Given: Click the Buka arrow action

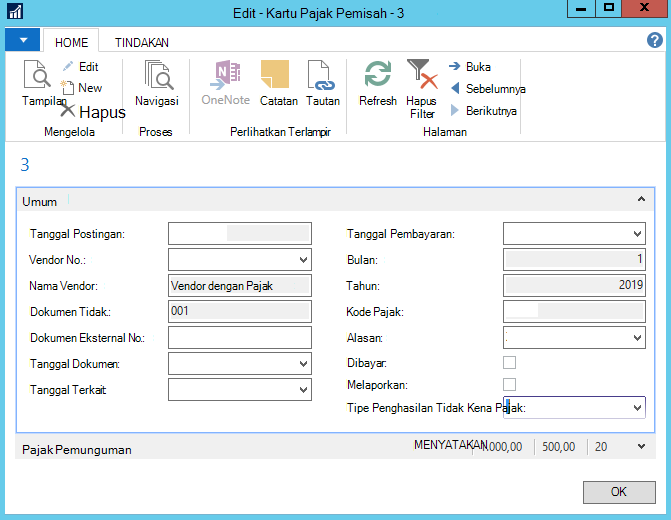Looking at the screenshot, I should 469,67.
